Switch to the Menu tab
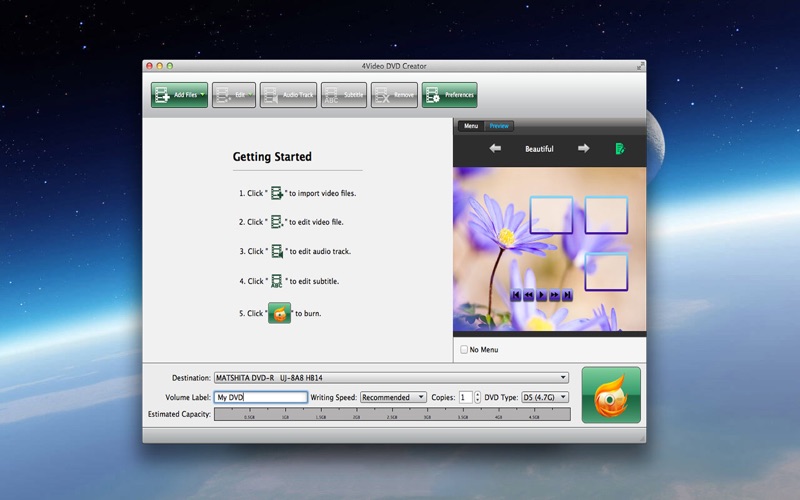The width and height of the screenshot is (800, 500). [x=471, y=126]
